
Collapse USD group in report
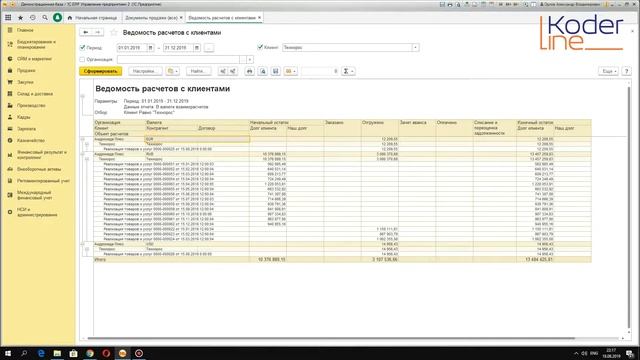point(82,244)
